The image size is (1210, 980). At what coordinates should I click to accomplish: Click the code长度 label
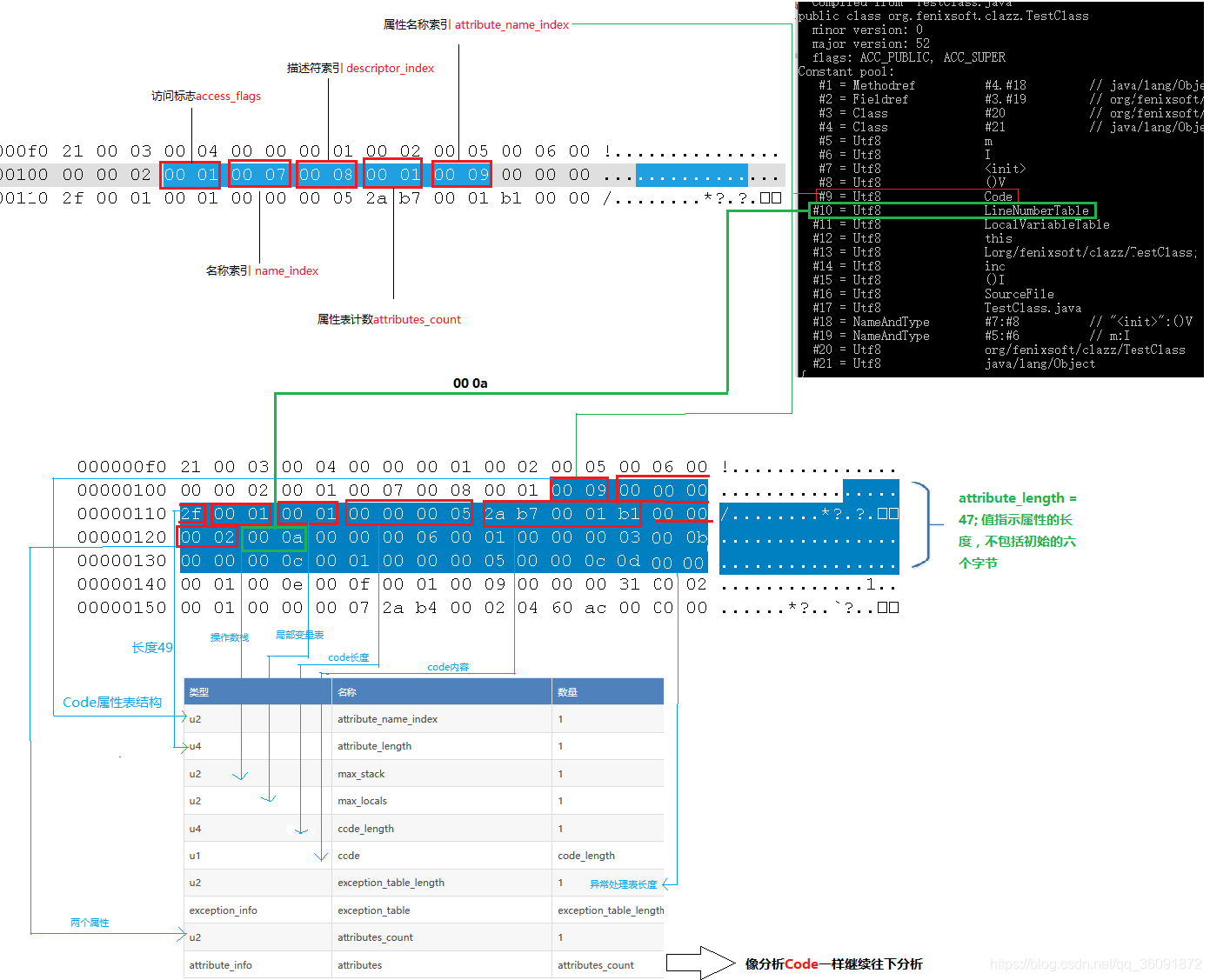[x=349, y=658]
